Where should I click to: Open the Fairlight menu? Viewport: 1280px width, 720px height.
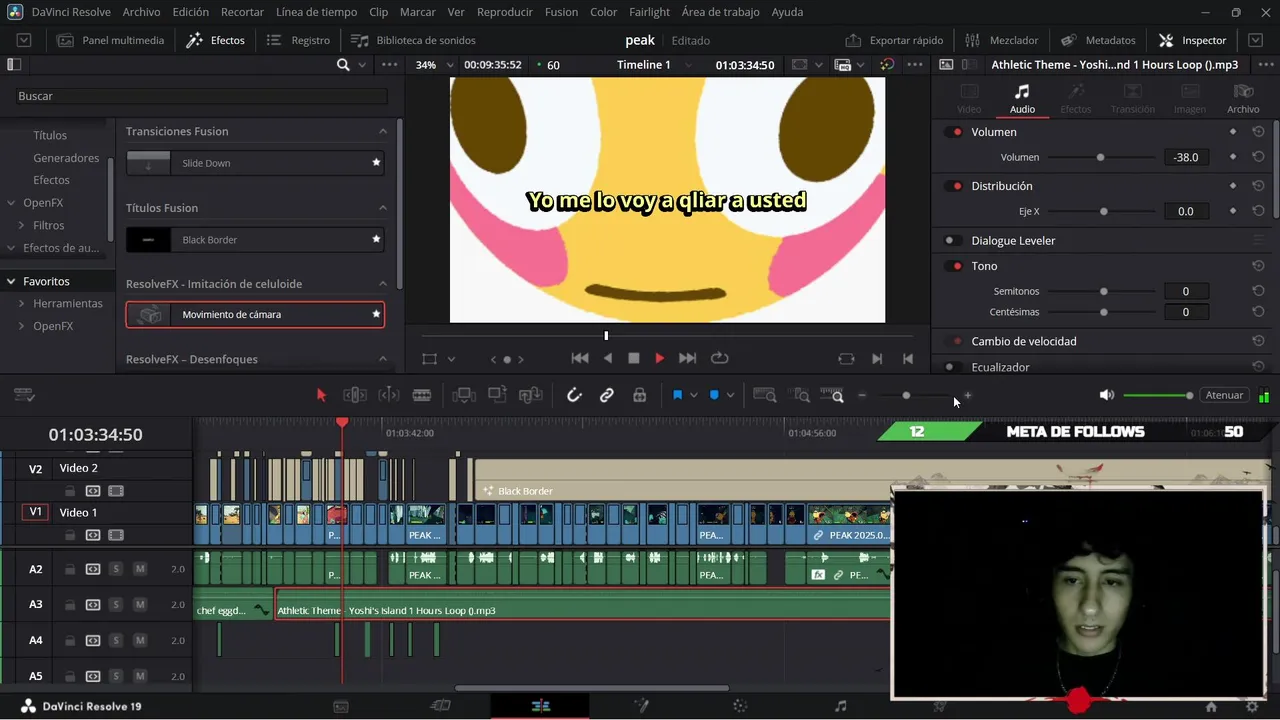(x=649, y=12)
